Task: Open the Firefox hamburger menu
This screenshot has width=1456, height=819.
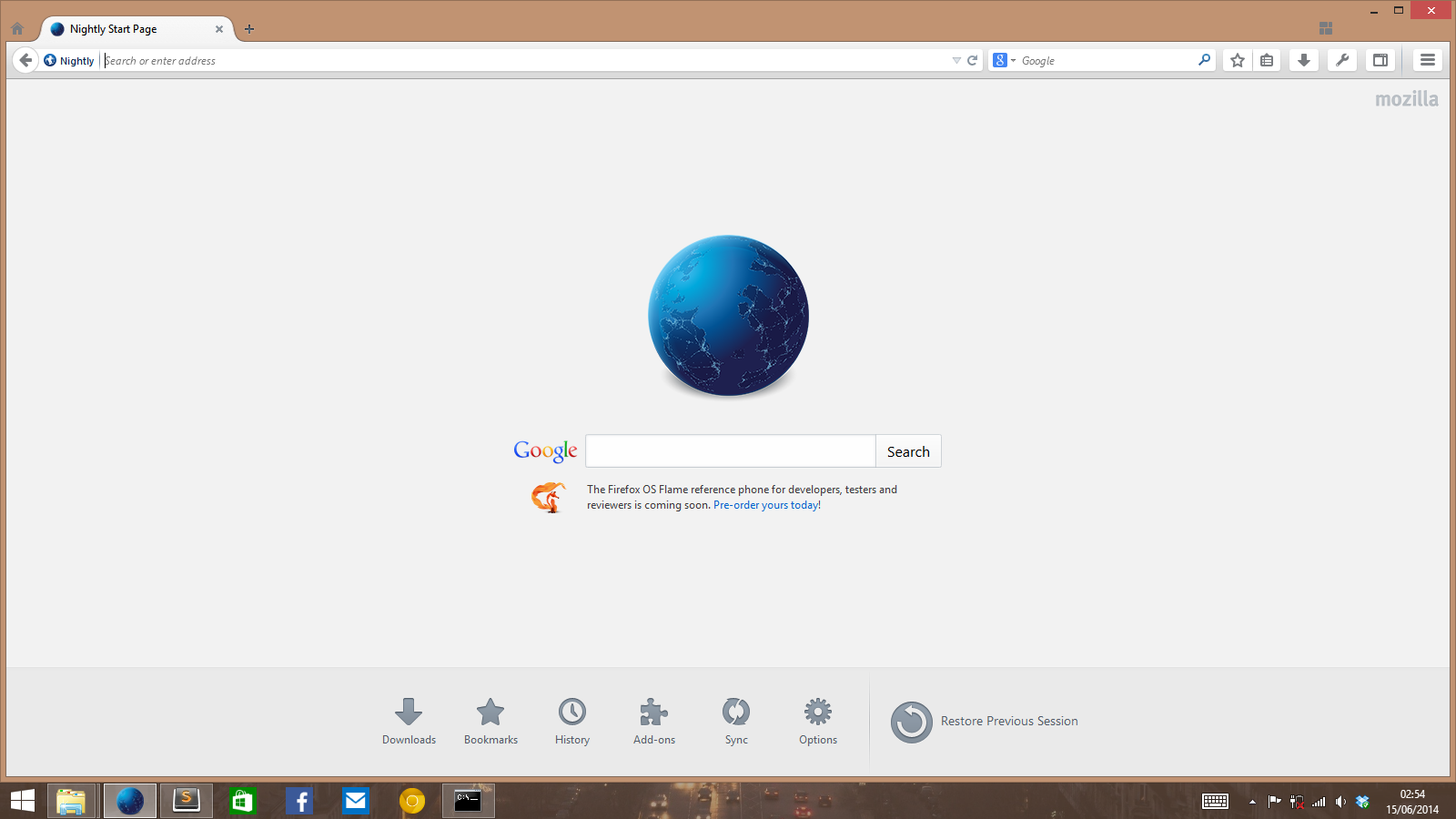Action: coord(1426,60)
